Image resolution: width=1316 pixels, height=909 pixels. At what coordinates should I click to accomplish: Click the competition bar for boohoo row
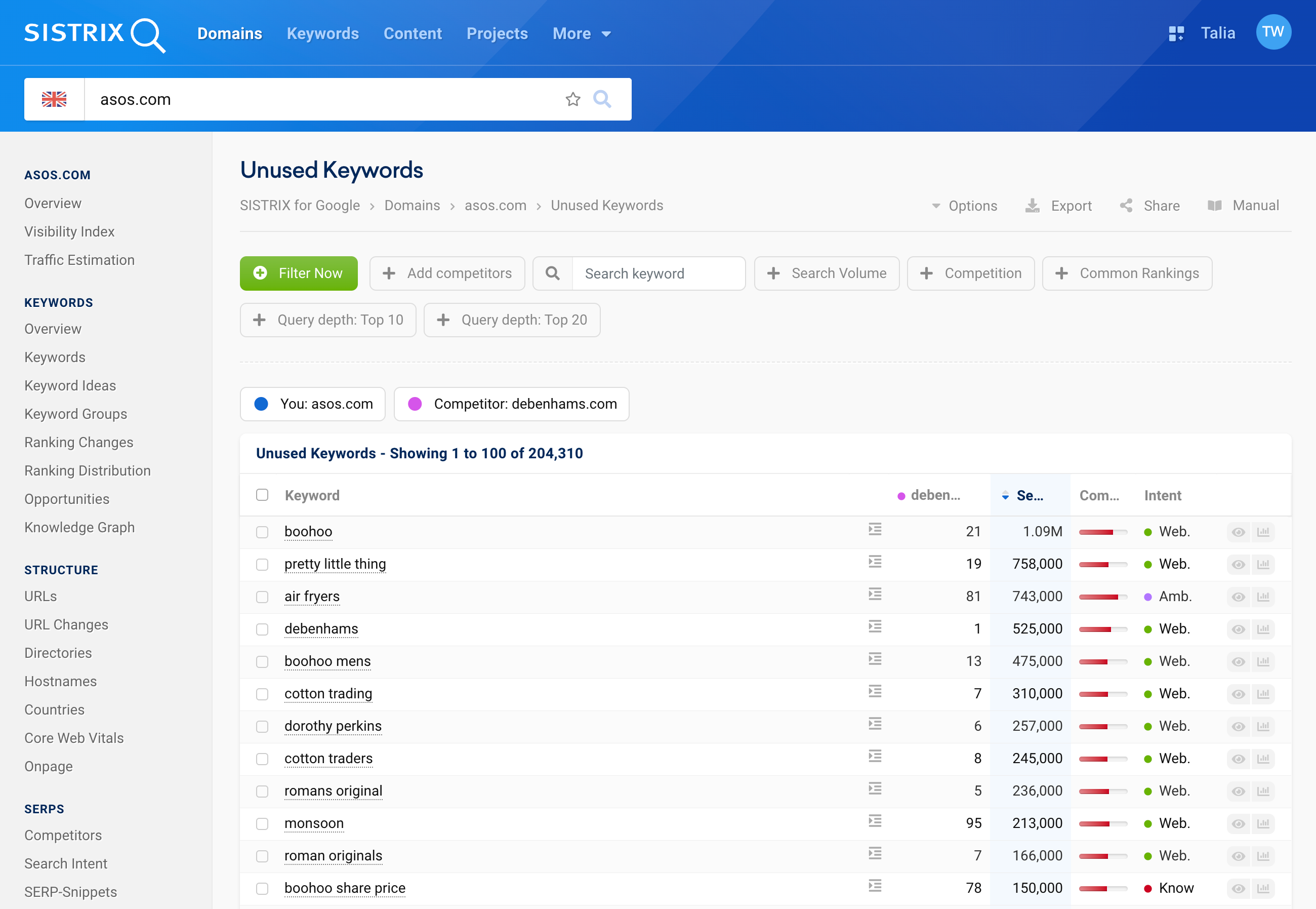pos(1102,533)
